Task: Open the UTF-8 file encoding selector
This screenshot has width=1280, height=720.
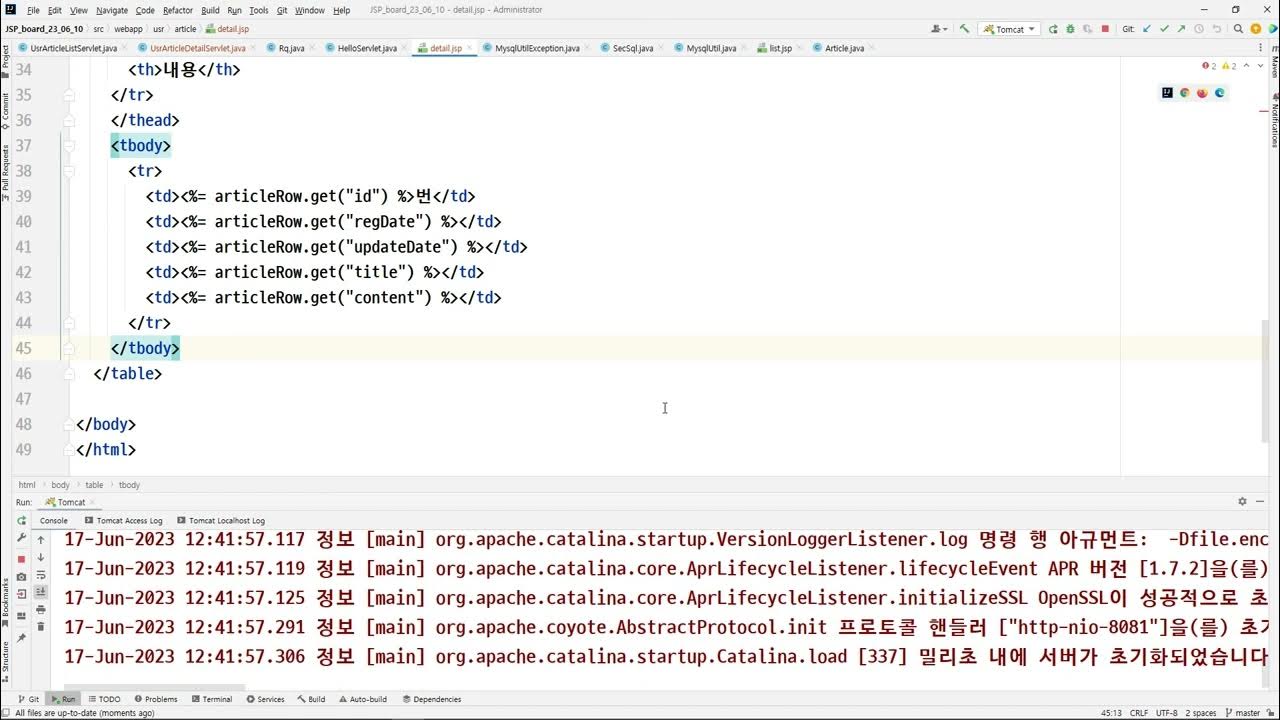Action: pos(1166,713)
